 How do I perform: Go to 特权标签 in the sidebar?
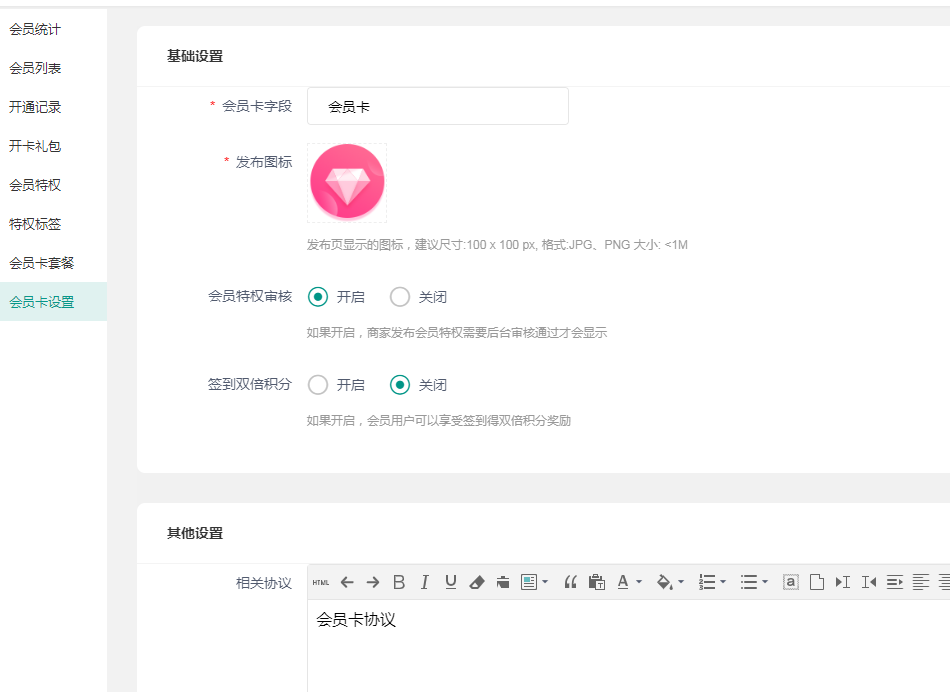[x=35, y=224]
